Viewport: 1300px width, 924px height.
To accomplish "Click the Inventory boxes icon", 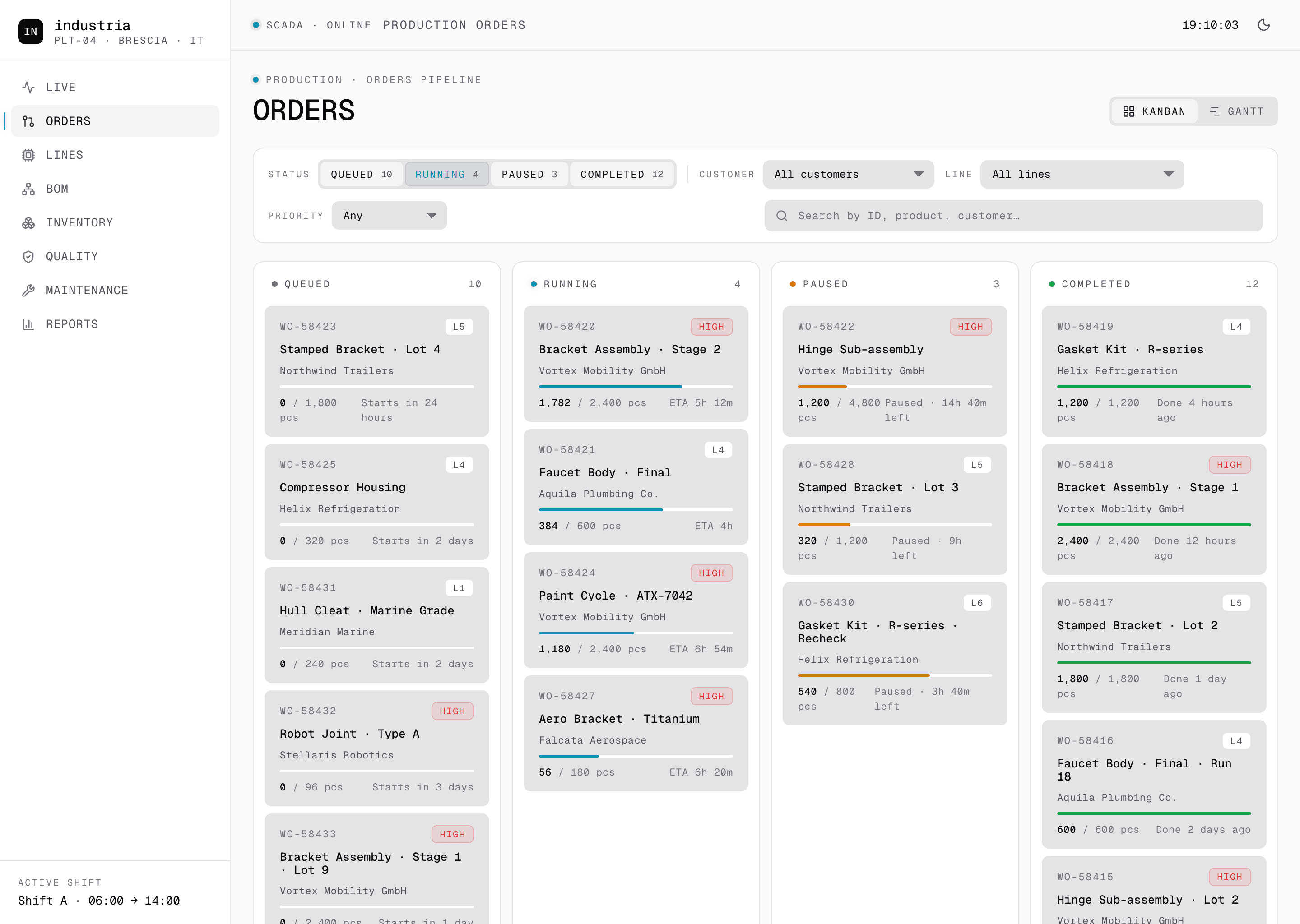I will (x=28, y=222).
